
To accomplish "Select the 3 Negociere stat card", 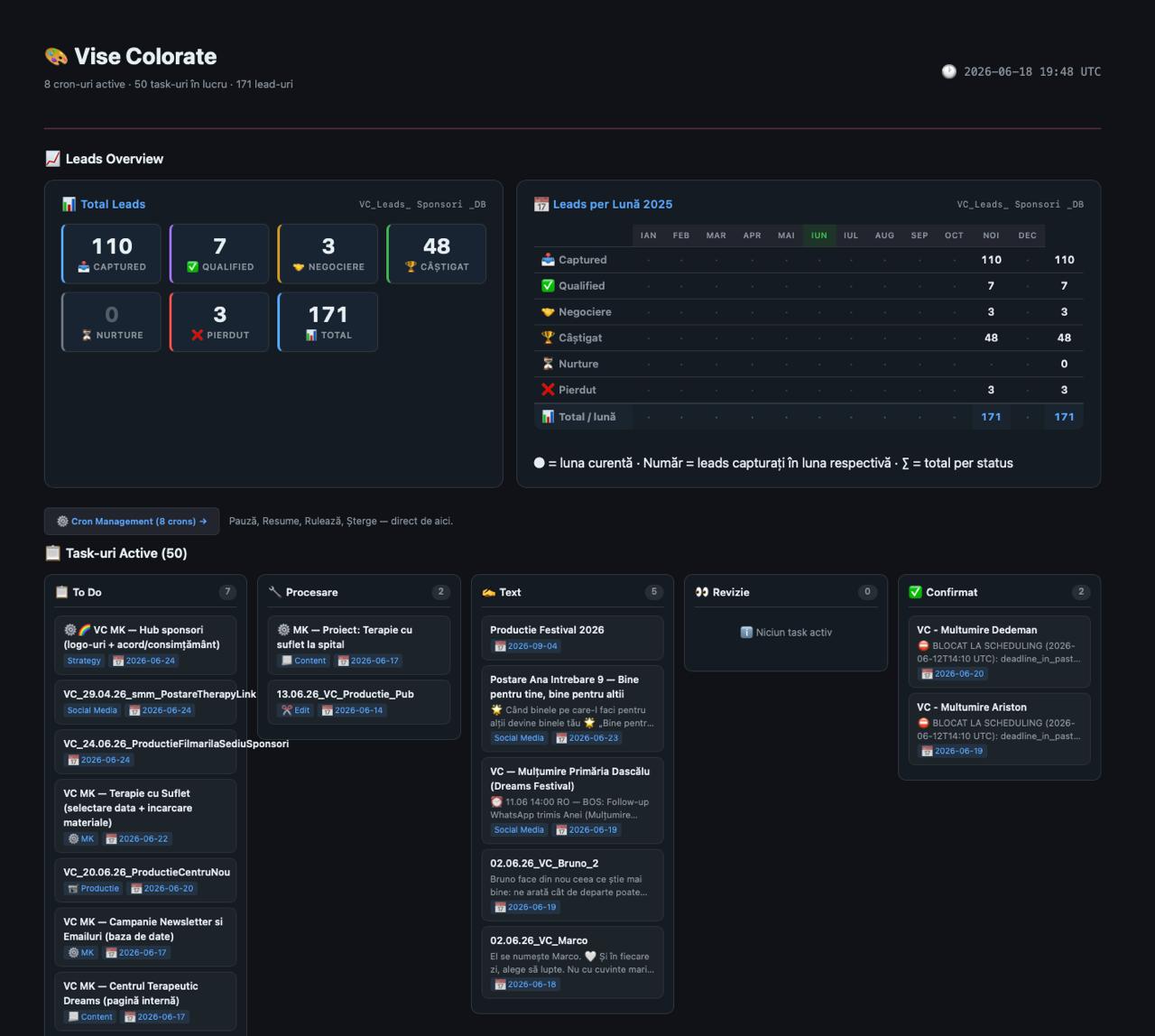I will [328, 254].
